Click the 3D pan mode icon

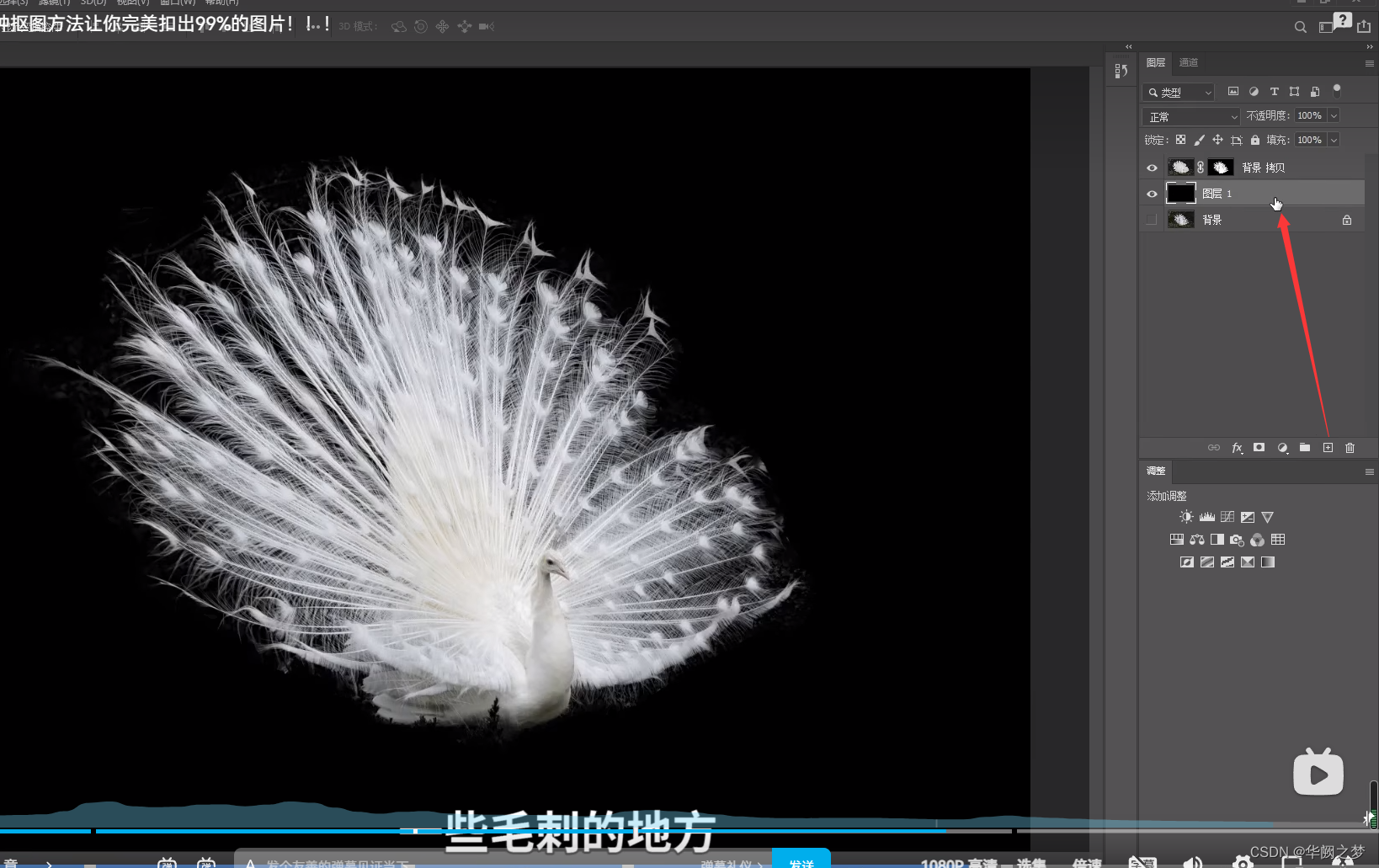442,27
